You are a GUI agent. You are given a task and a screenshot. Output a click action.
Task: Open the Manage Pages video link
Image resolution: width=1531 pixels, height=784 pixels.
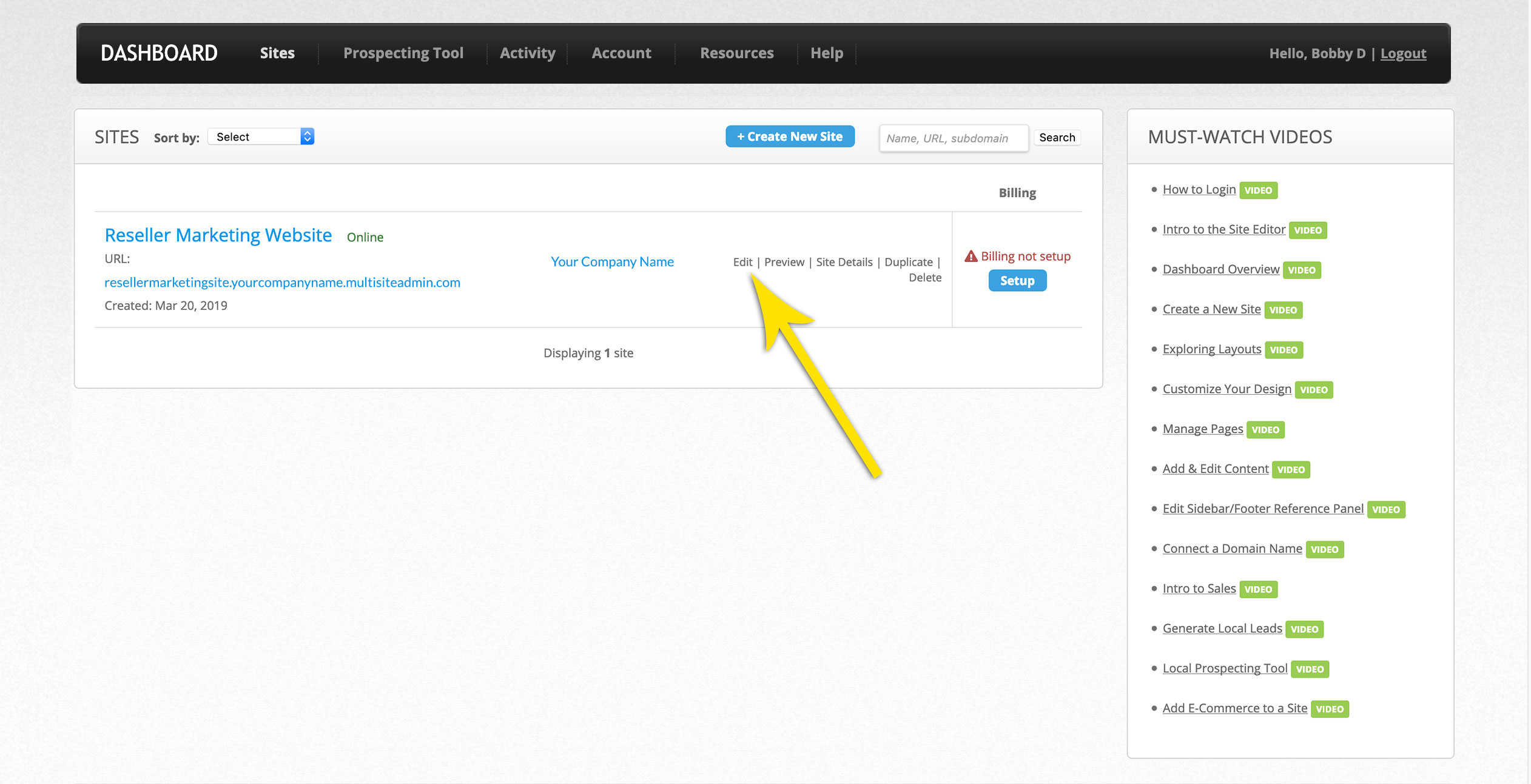pos(1203,429)
